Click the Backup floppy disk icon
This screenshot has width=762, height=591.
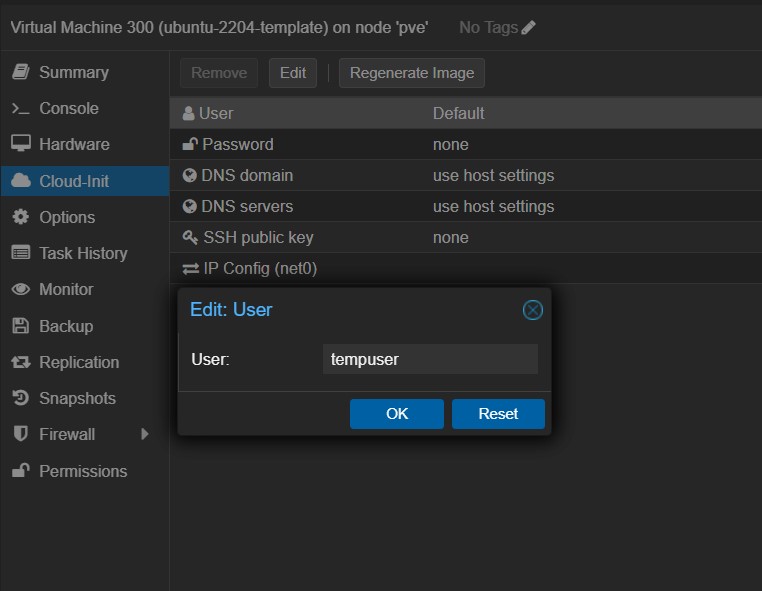click(20, 326)
